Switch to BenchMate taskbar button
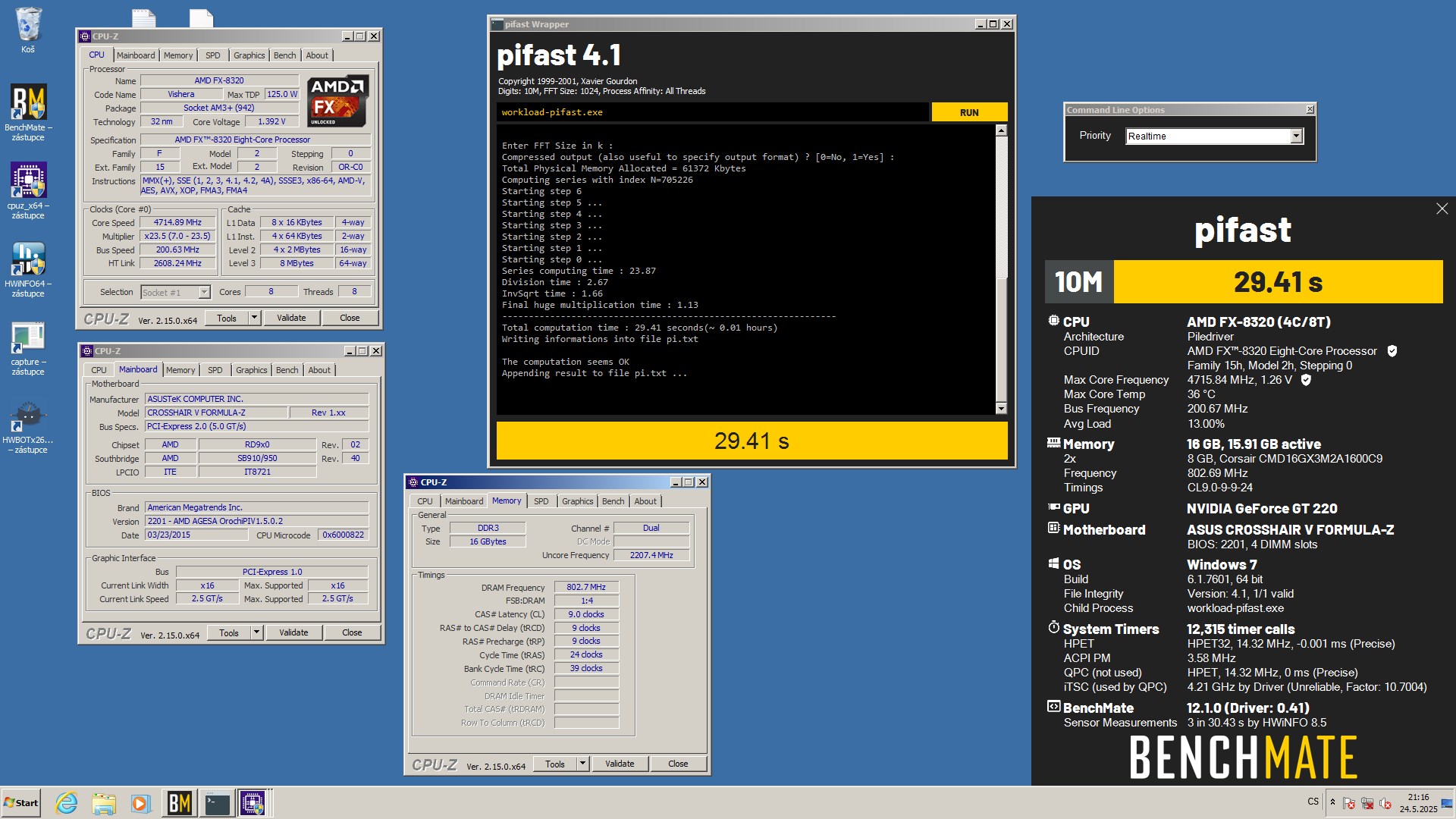 [x=179, y=803]
